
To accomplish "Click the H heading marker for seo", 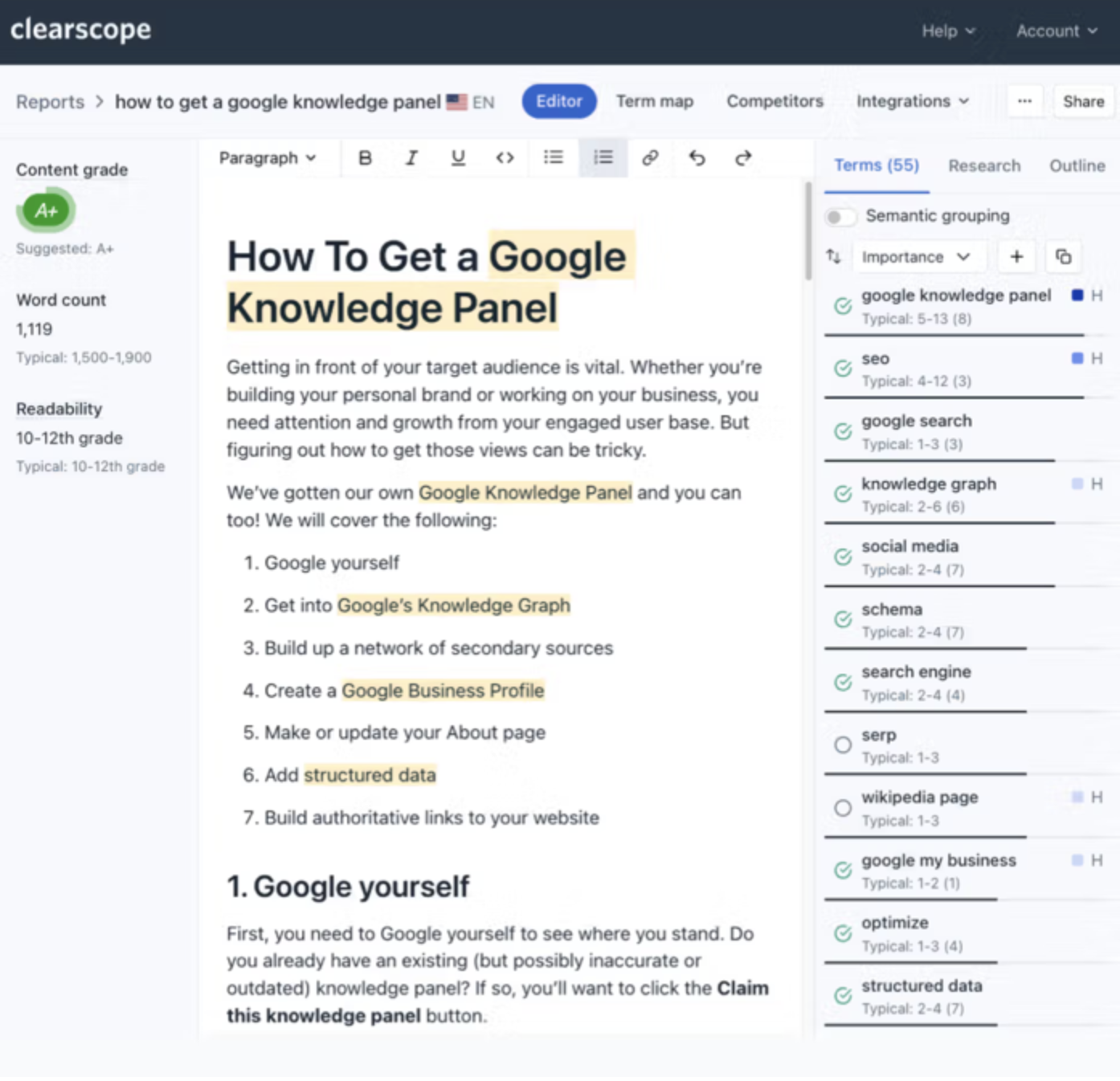I will tap(1097, 358).
